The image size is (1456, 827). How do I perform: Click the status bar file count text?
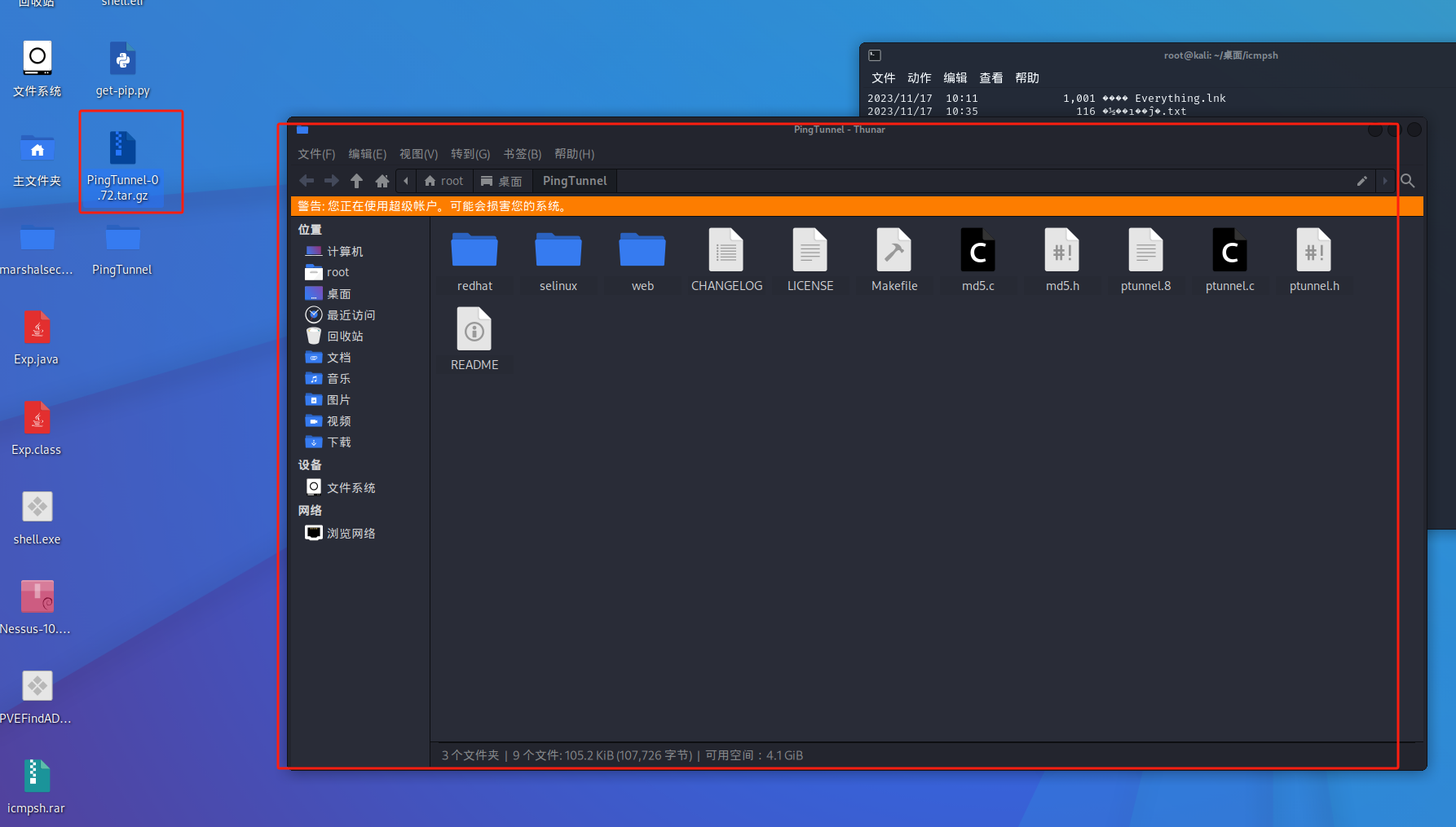point(622,755)
